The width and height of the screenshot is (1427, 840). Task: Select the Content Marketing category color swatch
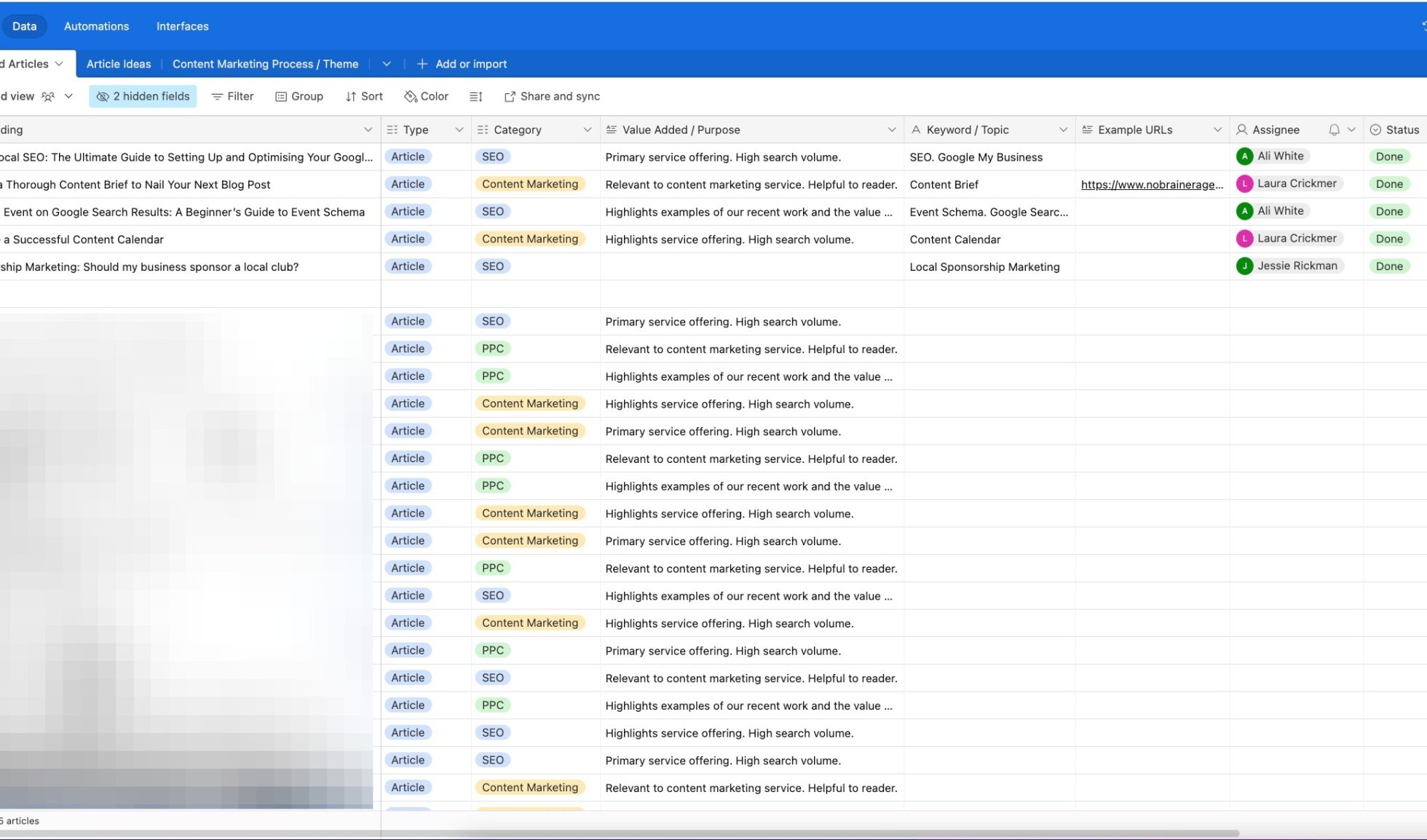click(x=528, y=184)
